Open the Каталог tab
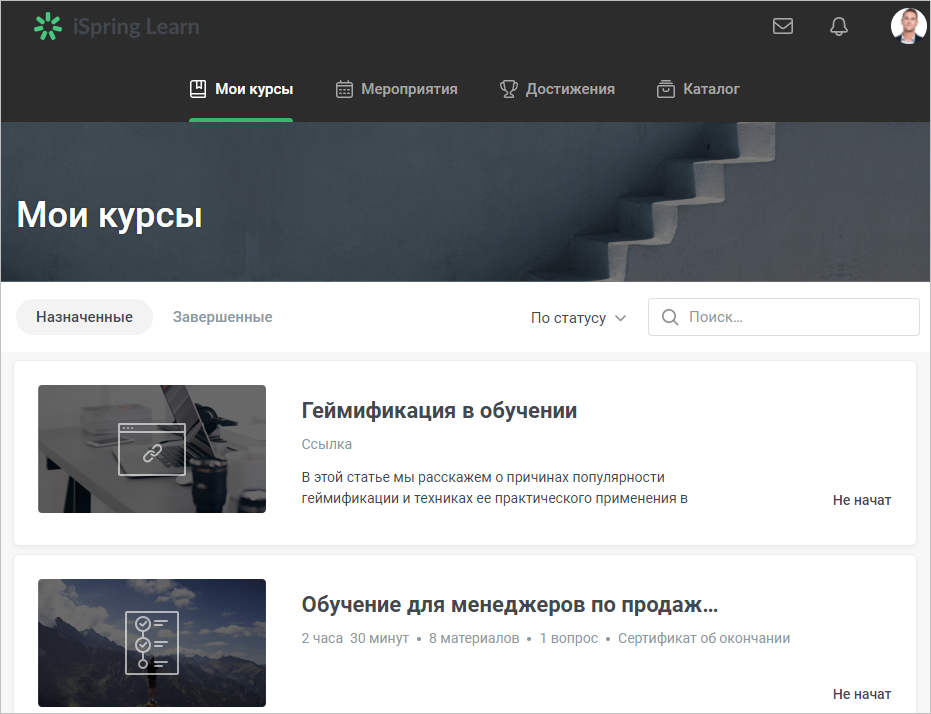 pyautogui.click(x=698, y=89)
